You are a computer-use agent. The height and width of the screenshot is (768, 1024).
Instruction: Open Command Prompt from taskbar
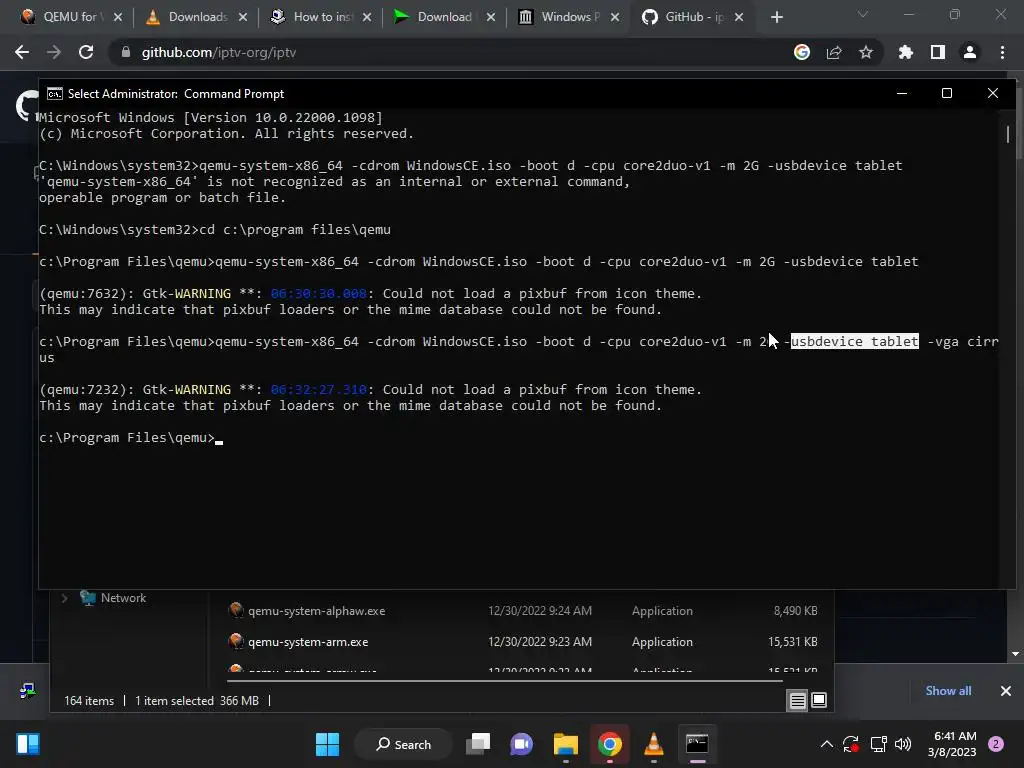click(697, 744)
